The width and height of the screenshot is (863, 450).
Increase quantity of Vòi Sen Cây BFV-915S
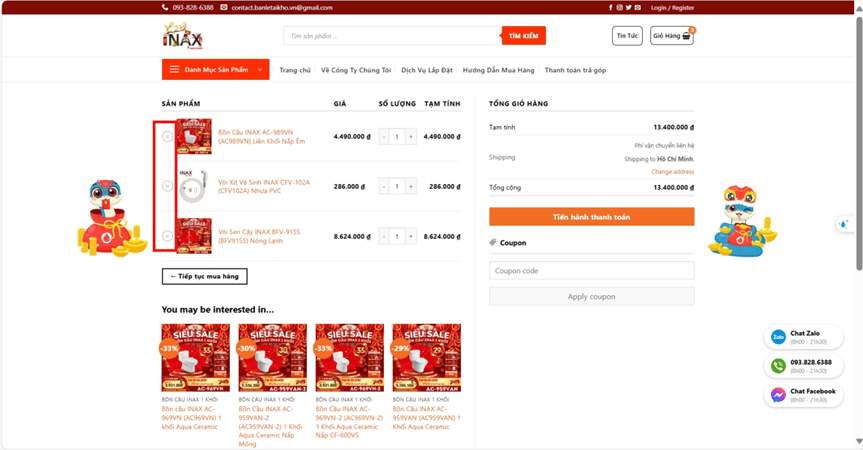(x=411, y=237)
